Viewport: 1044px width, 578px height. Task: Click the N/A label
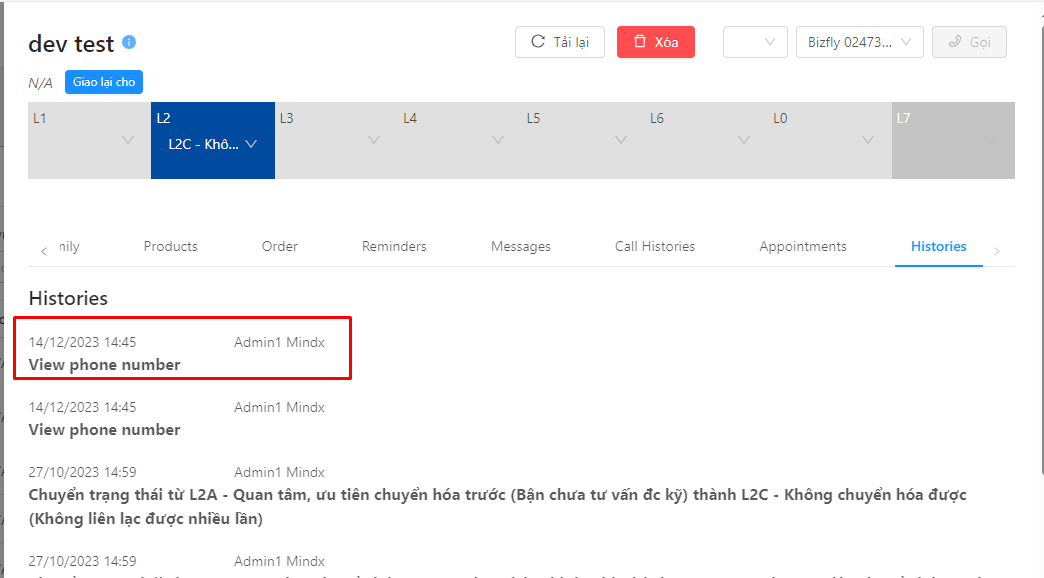pos(40,83)
